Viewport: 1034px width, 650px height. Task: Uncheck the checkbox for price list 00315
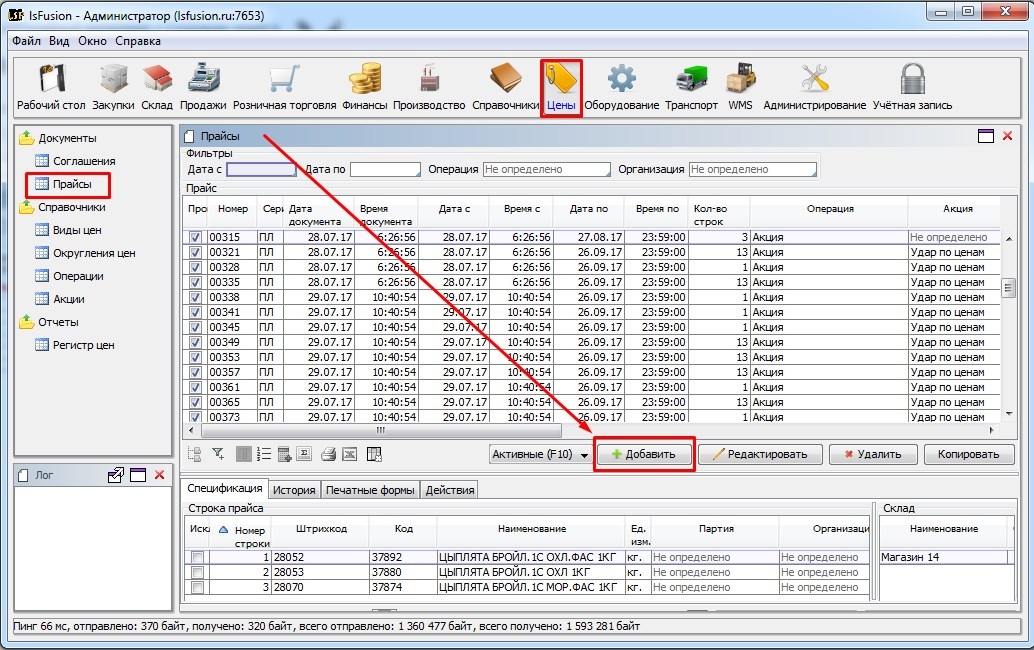196,238
